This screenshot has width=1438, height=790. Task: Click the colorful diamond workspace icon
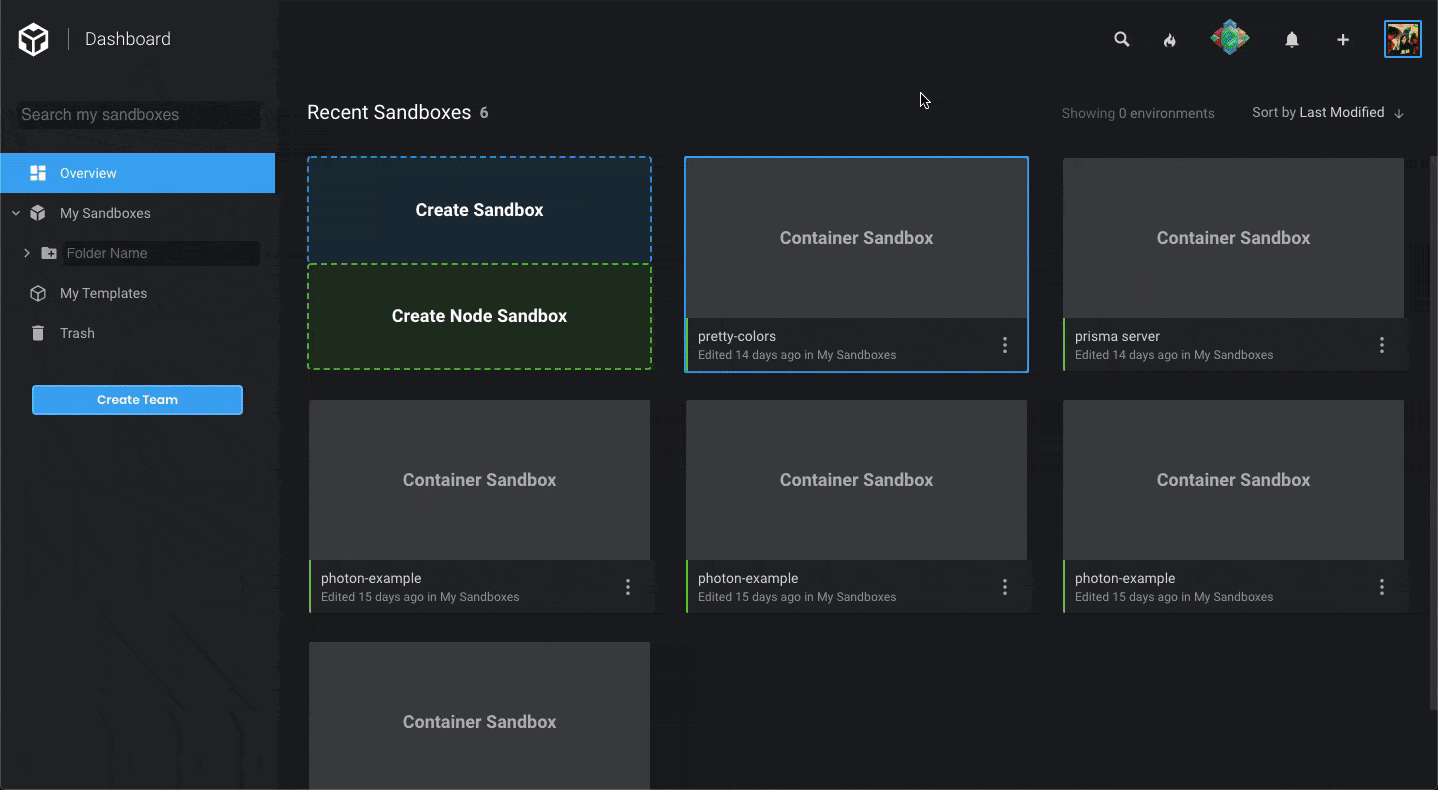(x=1229, y=39)
